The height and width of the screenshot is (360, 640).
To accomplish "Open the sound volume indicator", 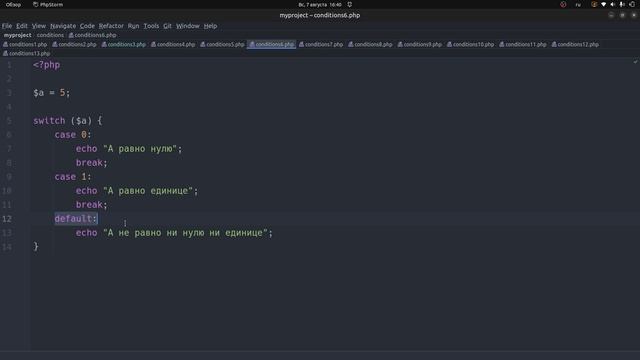I will click(x=613, y=4).
